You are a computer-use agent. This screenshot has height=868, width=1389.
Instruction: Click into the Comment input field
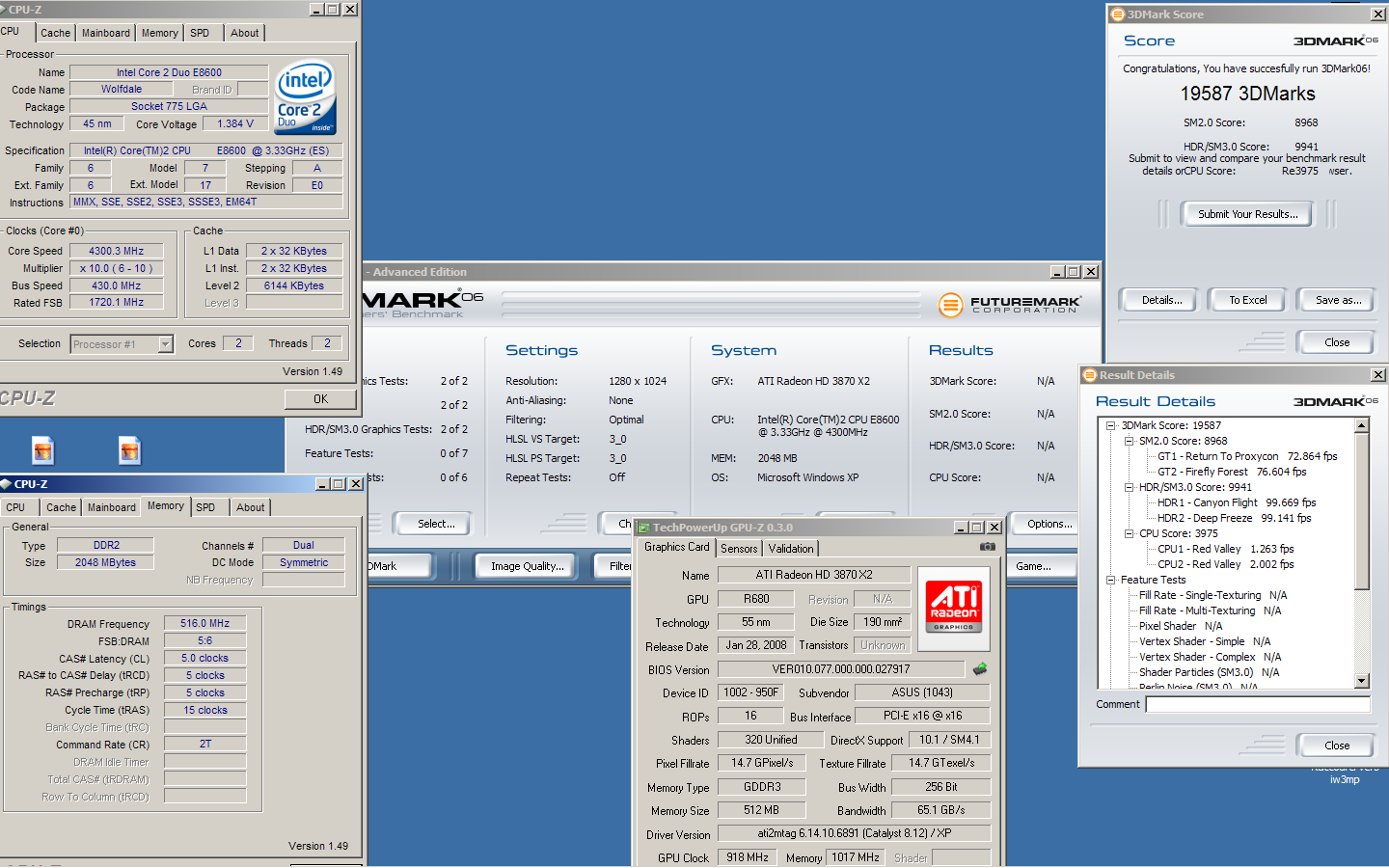pos(1258,704)
